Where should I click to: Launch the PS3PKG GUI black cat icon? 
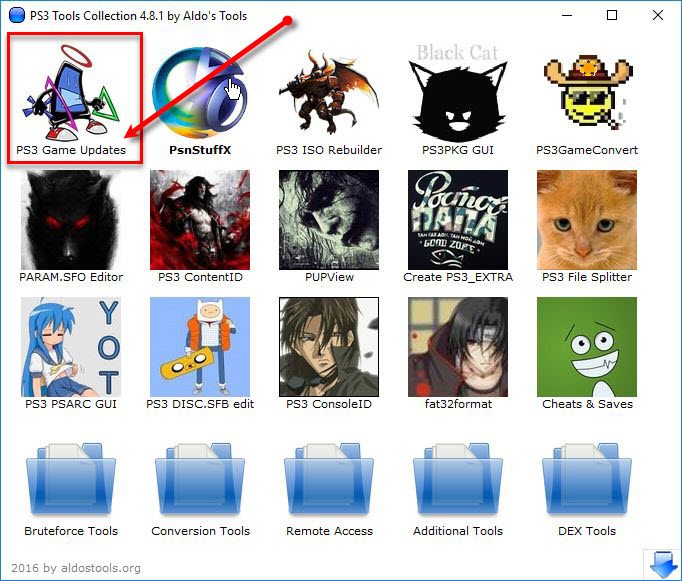[x=458, y=92]
